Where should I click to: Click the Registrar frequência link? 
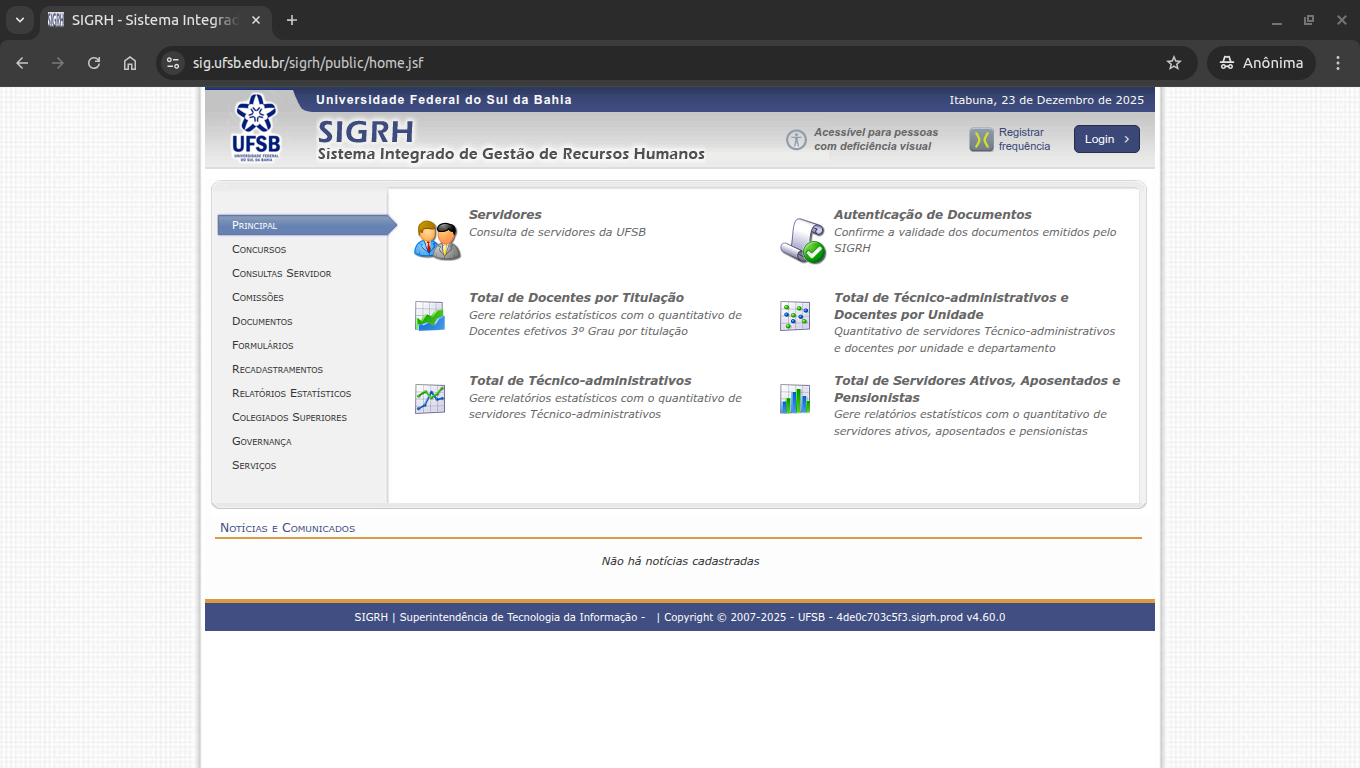tap(1022, 138)
